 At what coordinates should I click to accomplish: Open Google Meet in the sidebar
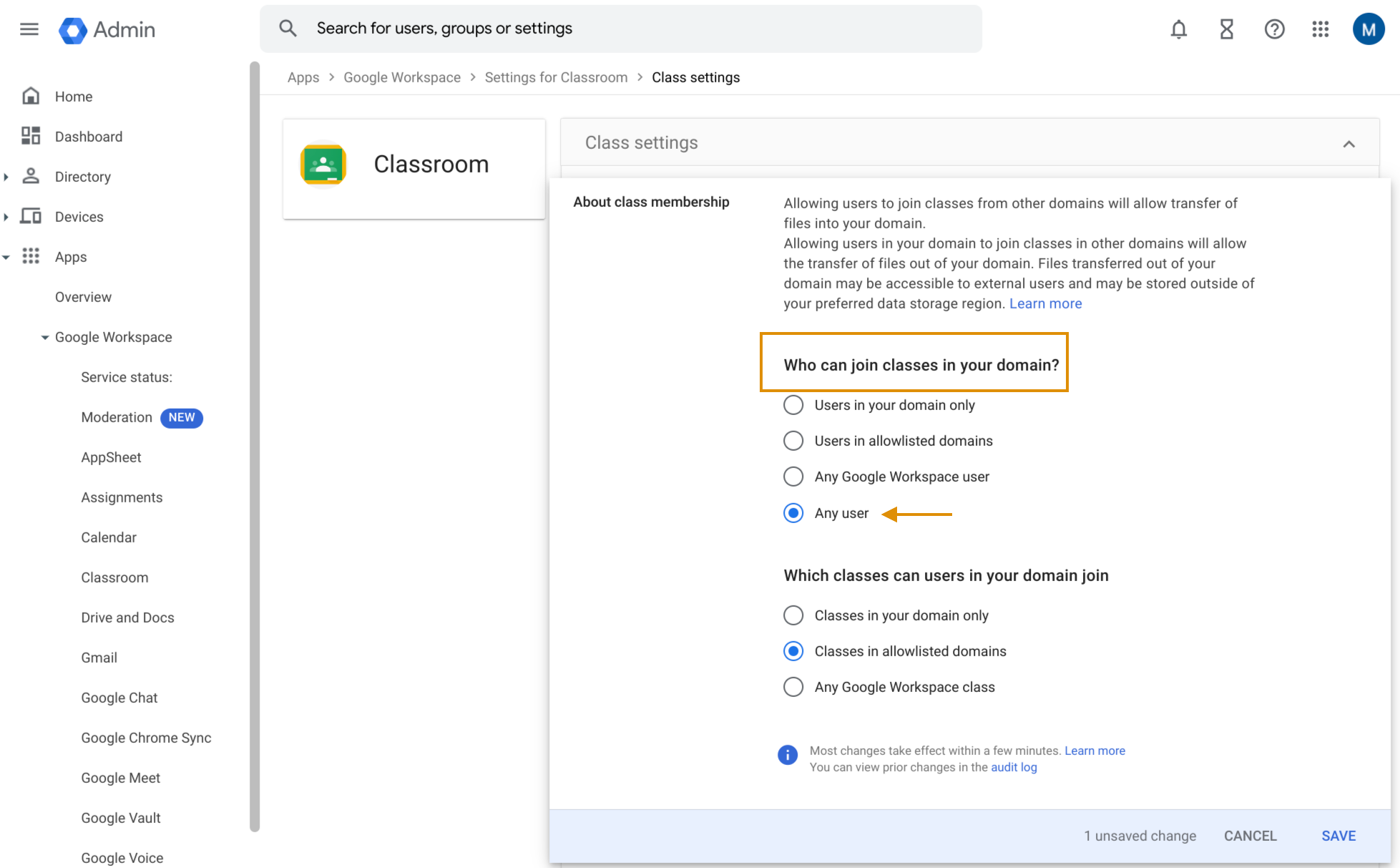pyautogui.click(x=120, y=778)
